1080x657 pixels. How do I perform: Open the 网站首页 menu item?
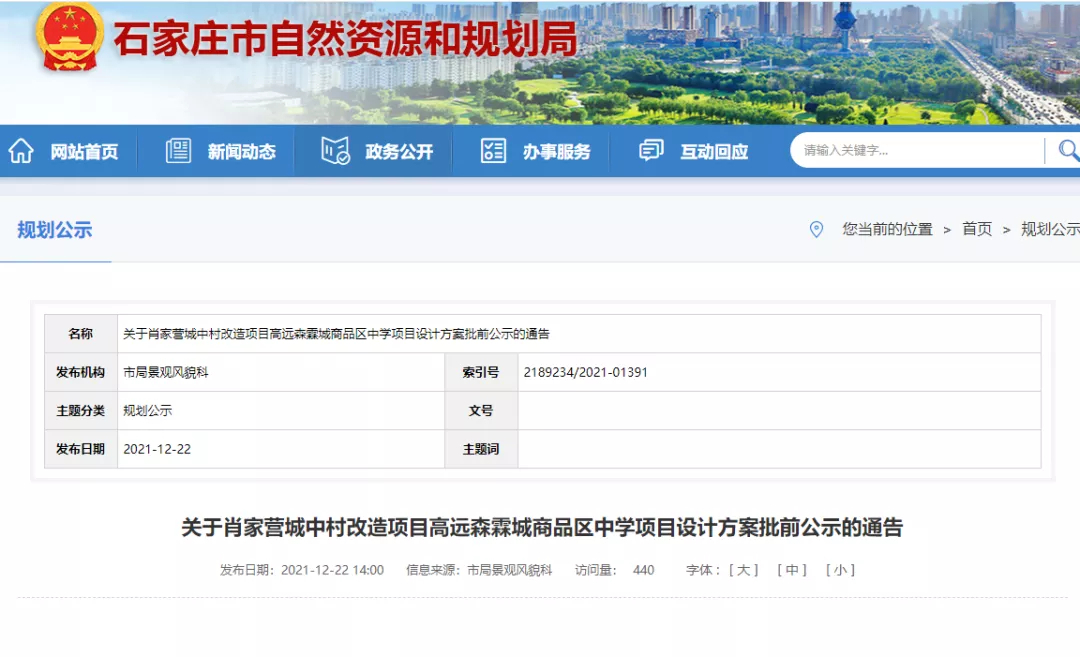(x=84, y=152)
